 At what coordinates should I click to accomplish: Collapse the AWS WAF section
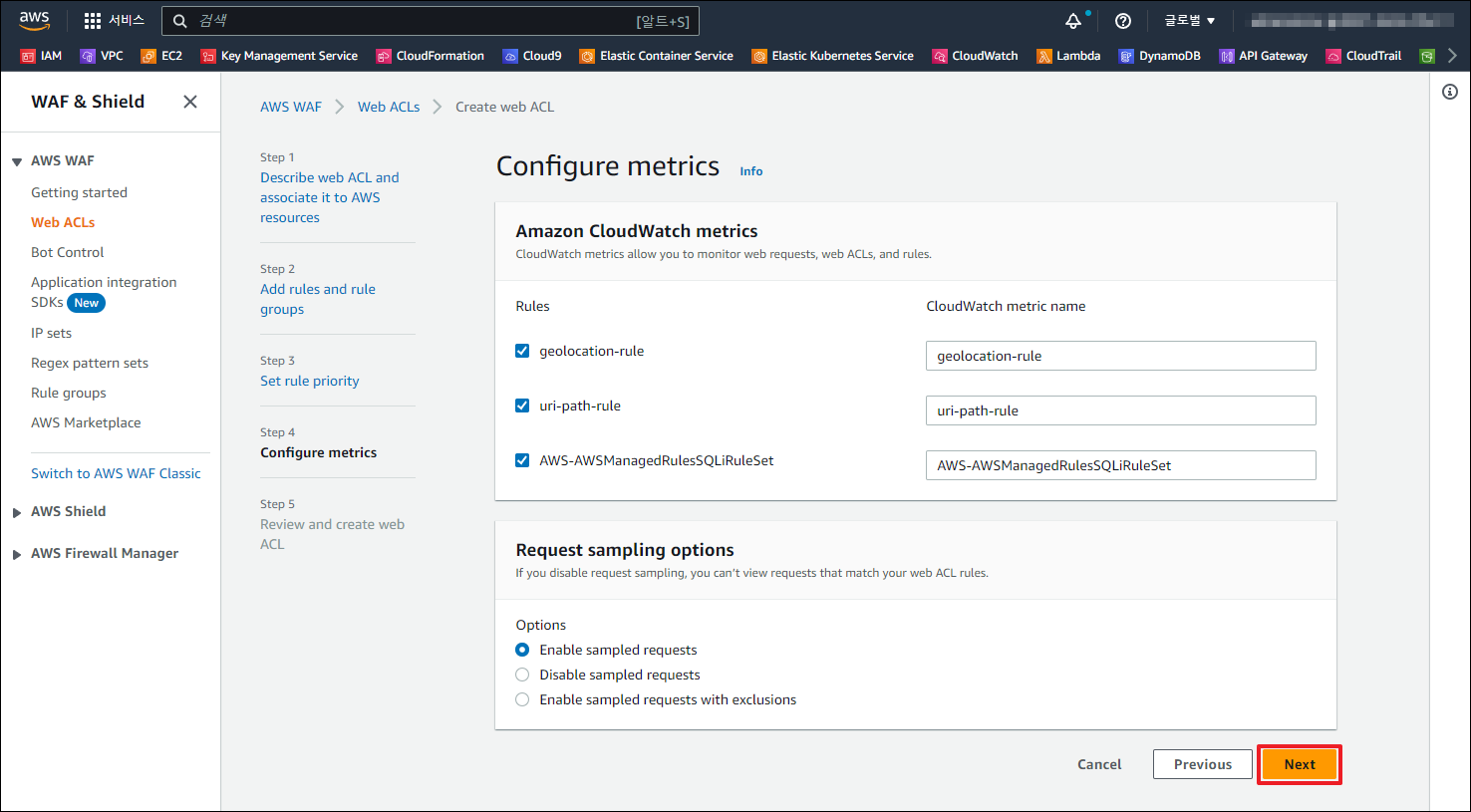coord(17,161)
